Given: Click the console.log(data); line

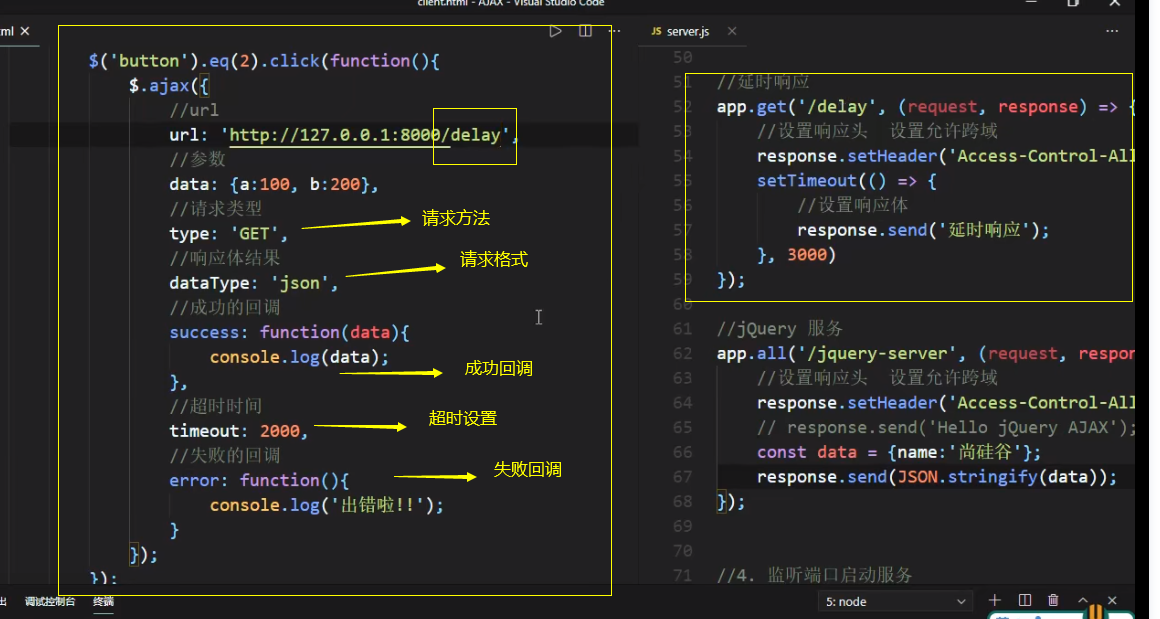Looking at the screenshot, I should (x=299, y=357).
